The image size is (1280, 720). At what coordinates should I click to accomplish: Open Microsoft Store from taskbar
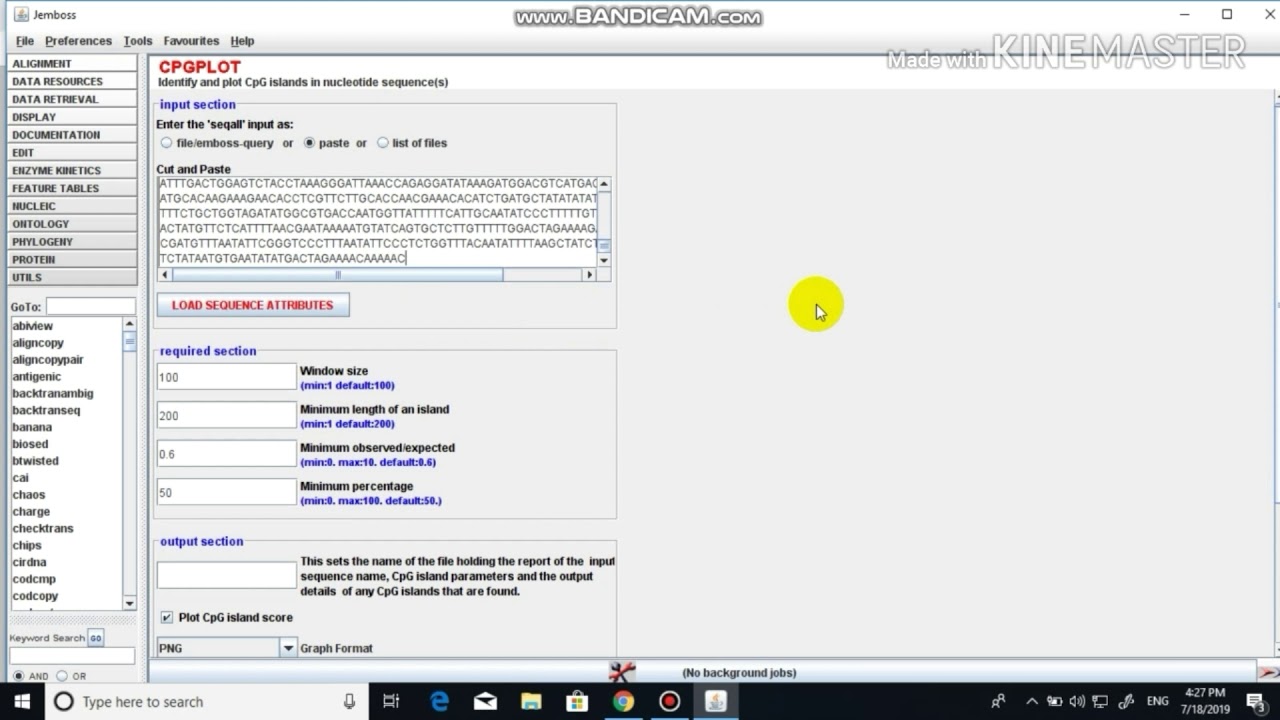point(577,702)
